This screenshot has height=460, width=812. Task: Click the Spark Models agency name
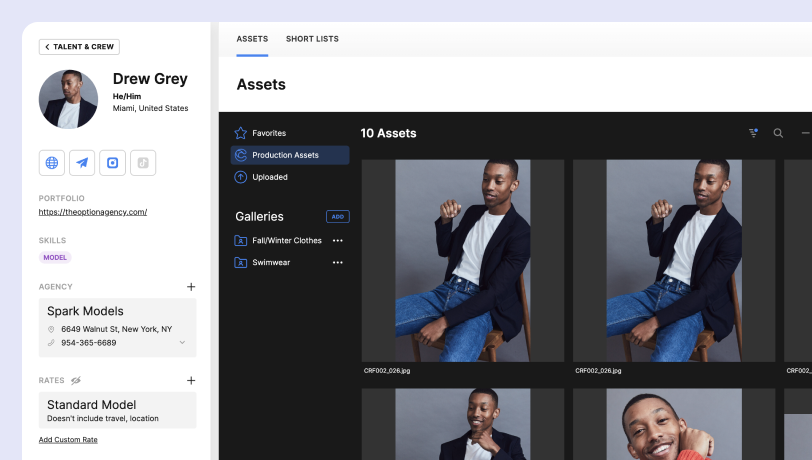click(85, 311)
